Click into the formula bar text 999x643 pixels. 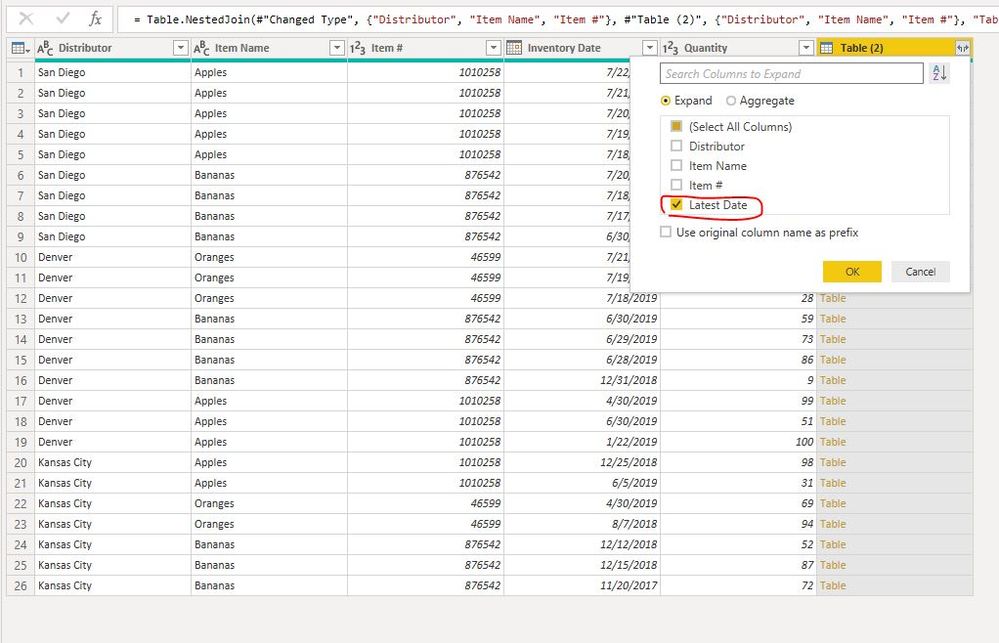tap(558, 19)
